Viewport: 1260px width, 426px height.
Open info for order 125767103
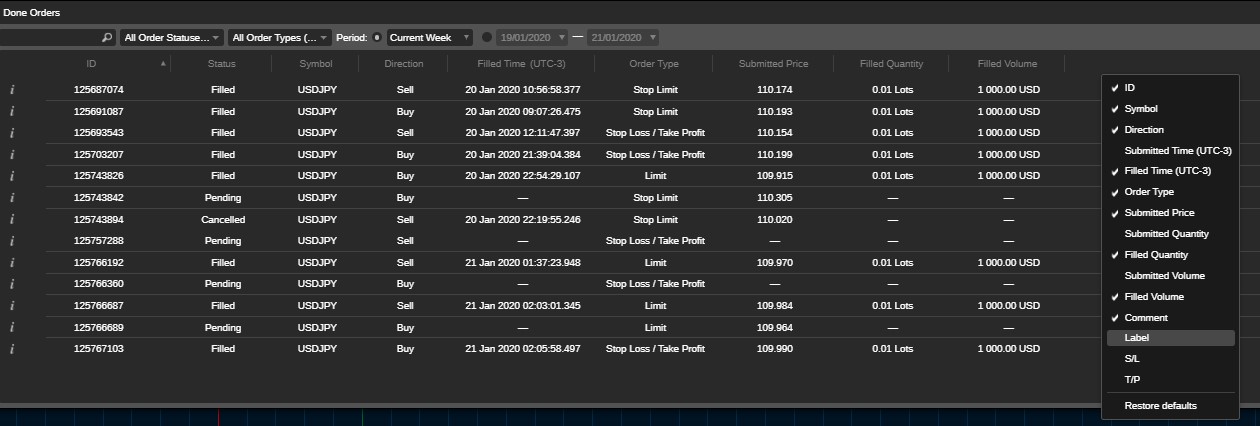[x=12, y=349]
